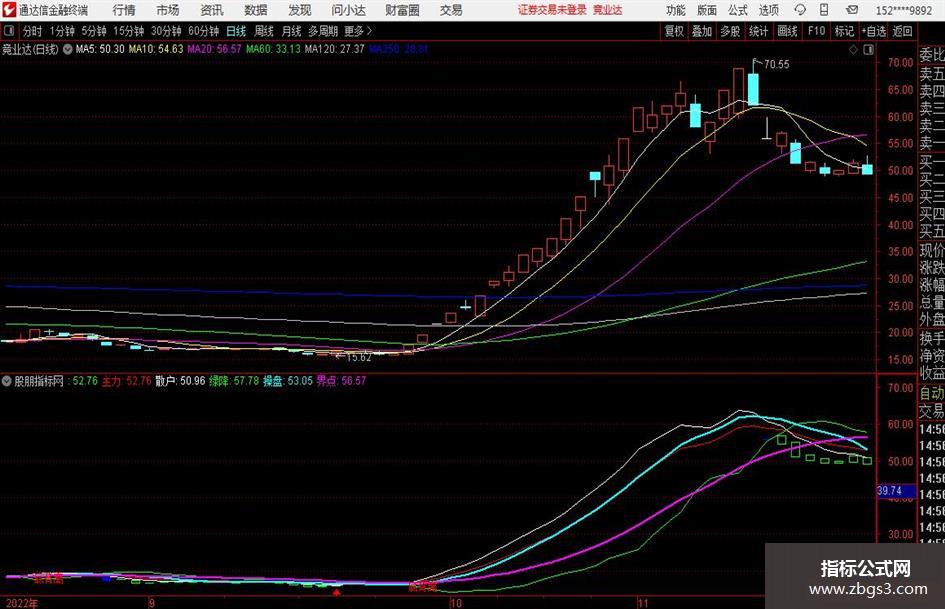Click the red 竞业达 stock name

[608, 10]
